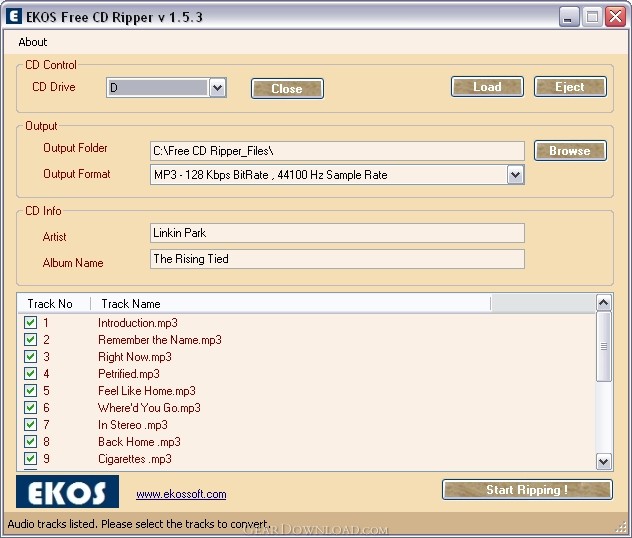Select Remember the Name.mp3 track

pyautogui.click(x=160, y=340)
